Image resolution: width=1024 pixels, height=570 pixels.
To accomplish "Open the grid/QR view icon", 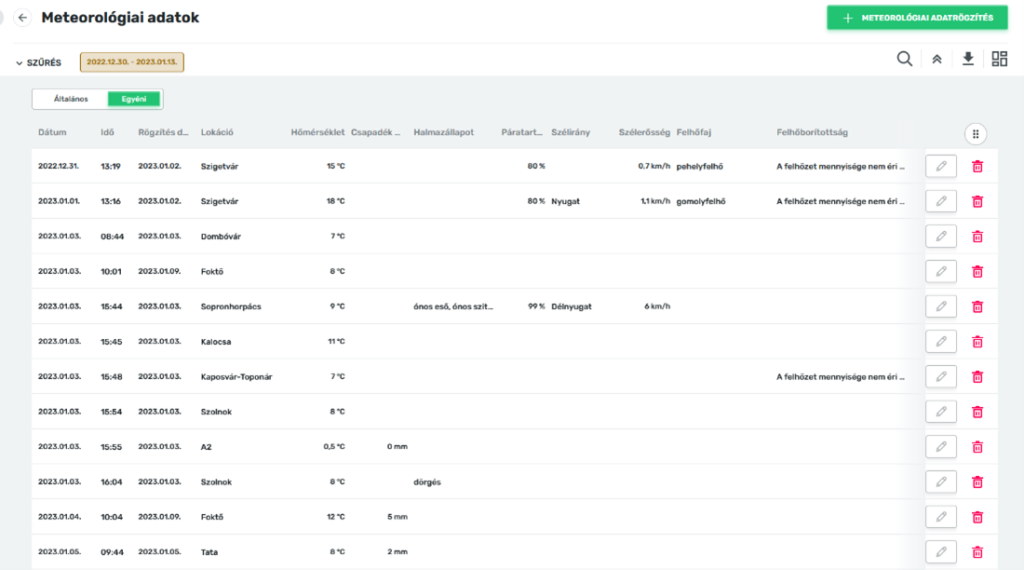I will point(999,59).
